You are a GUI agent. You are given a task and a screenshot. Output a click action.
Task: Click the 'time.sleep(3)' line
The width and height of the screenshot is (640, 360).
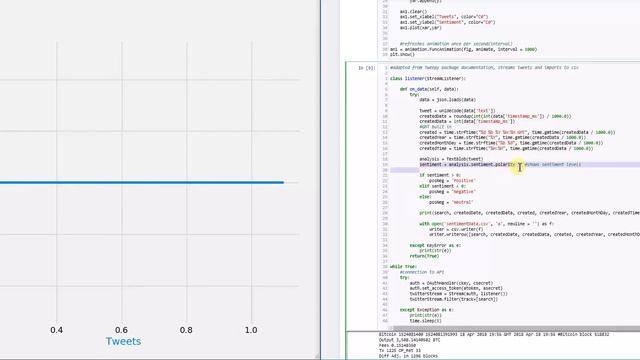tap(425, 321)
